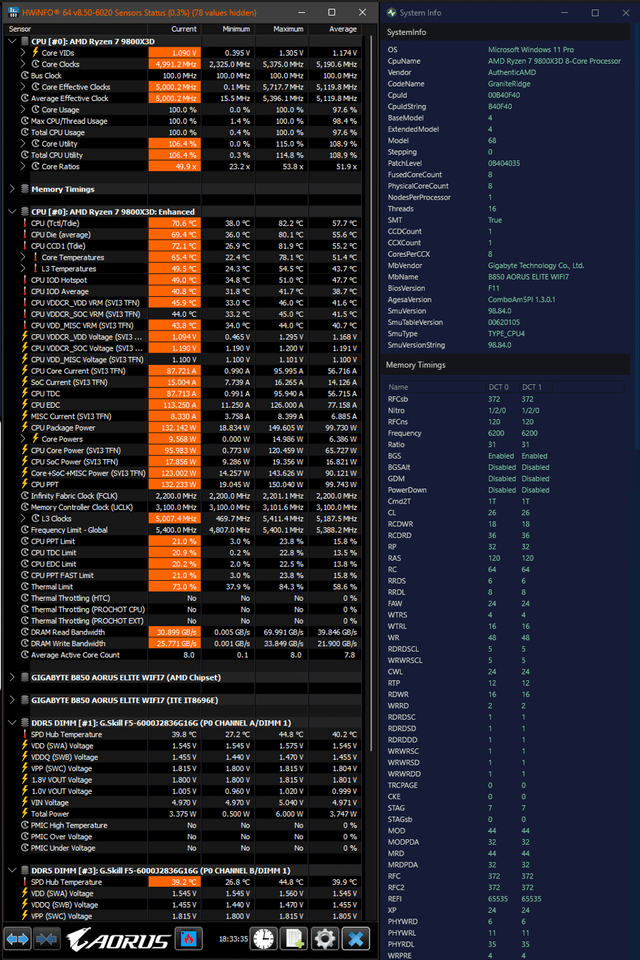This screenshot has width=640, height=960.
Task: Expand GIGABYTE B850 AORUS ELITE (AMD Chipset) group
Action: (12, 677)
